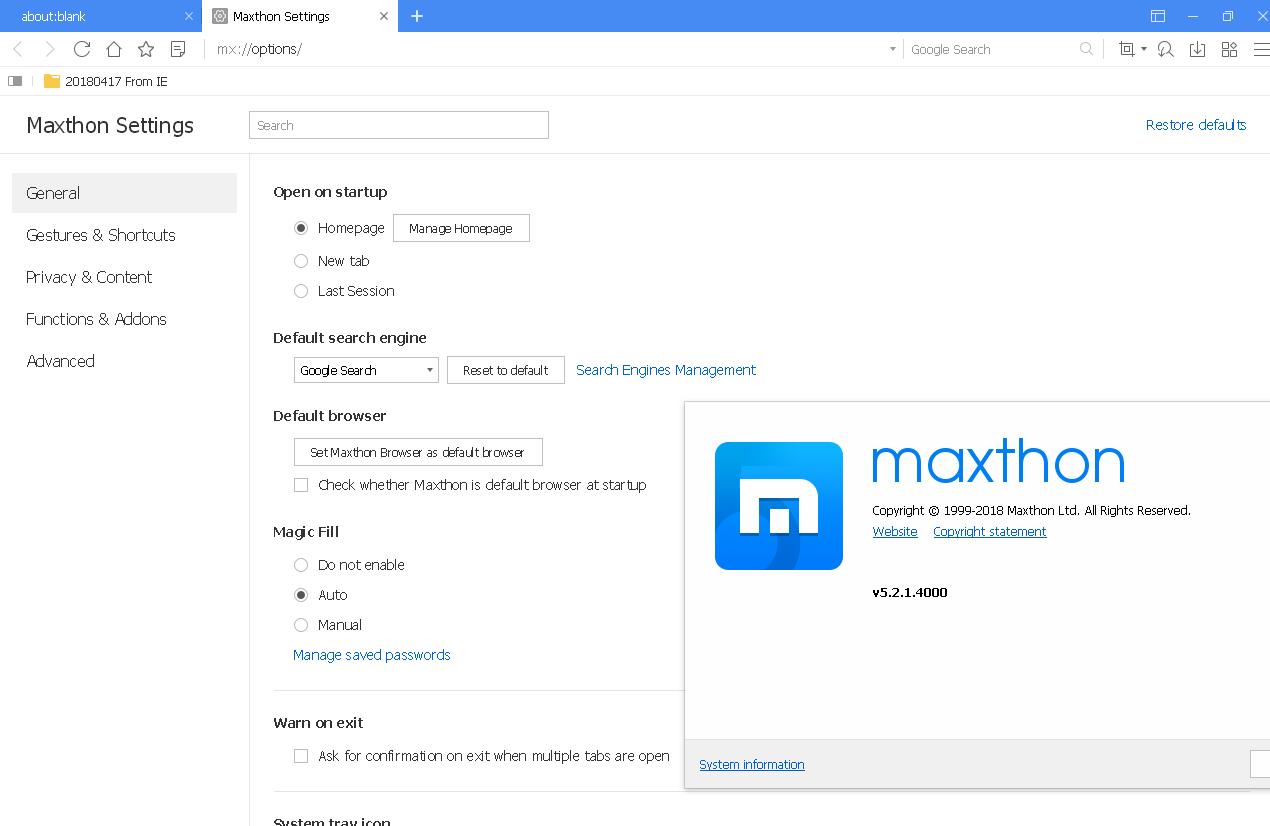Enable exit confirmation for multiple tabs
This screenshot has width=1270, height=826.
[301, 756]
